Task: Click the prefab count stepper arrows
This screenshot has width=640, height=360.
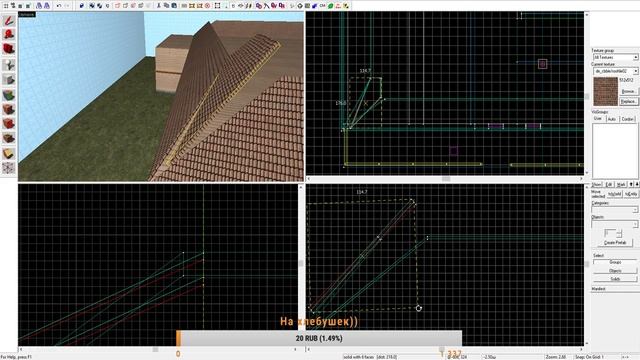Action: point(619,233)
